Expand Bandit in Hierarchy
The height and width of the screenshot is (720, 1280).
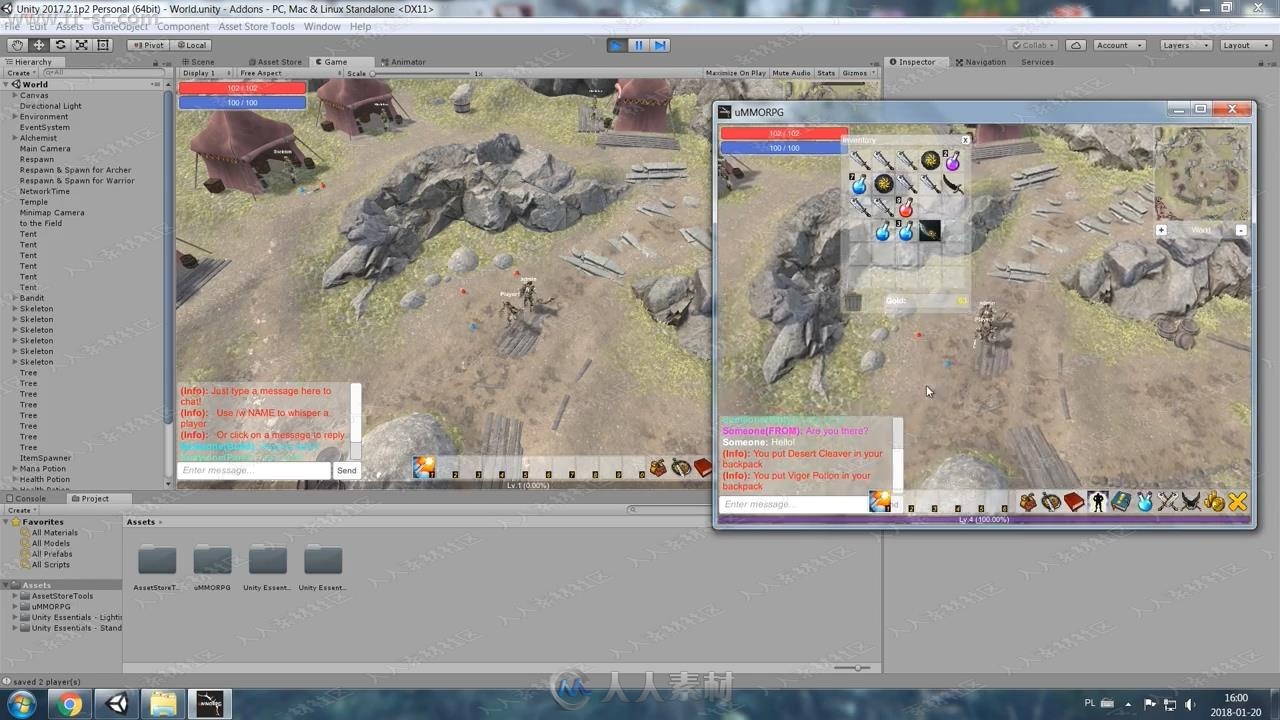15,298
